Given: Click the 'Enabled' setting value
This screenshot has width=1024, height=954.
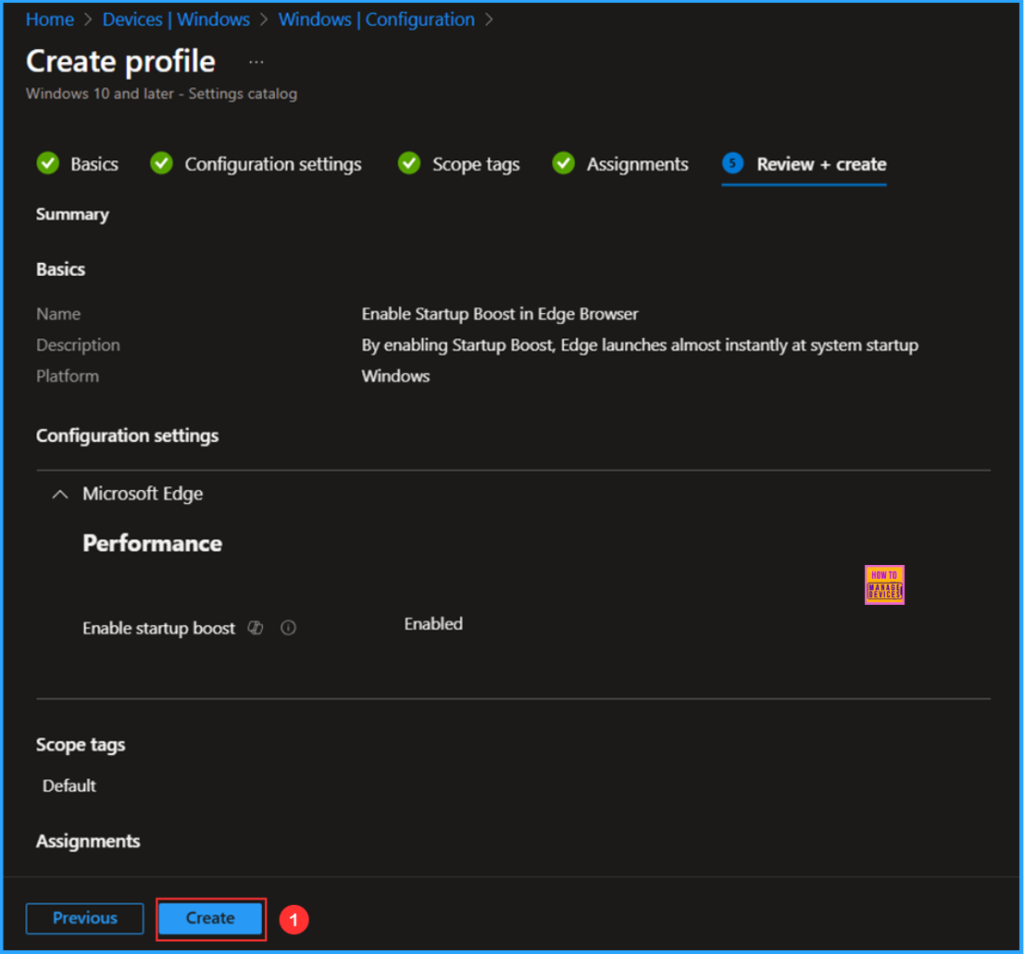Looking at the screenshot, I should pos(433,624).
